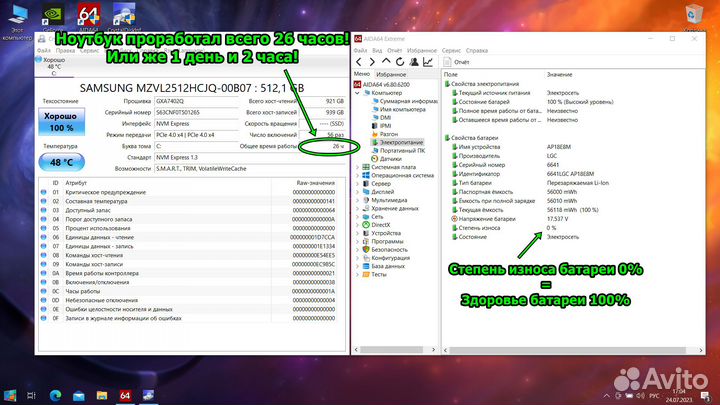Viewport: 720px width, 405px height.
Task: Click the 48 °C temperature button
Action: (62, 162)
